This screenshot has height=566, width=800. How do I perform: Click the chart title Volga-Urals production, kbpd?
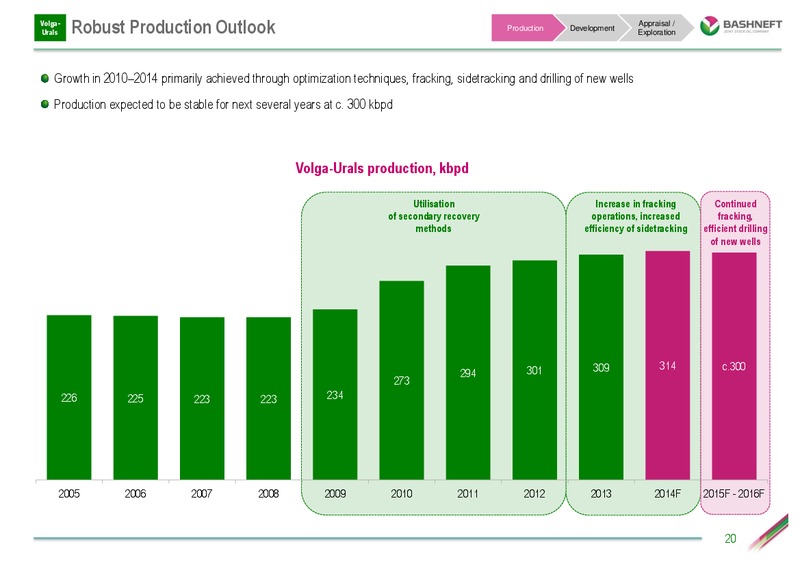[x=382, y=168]
